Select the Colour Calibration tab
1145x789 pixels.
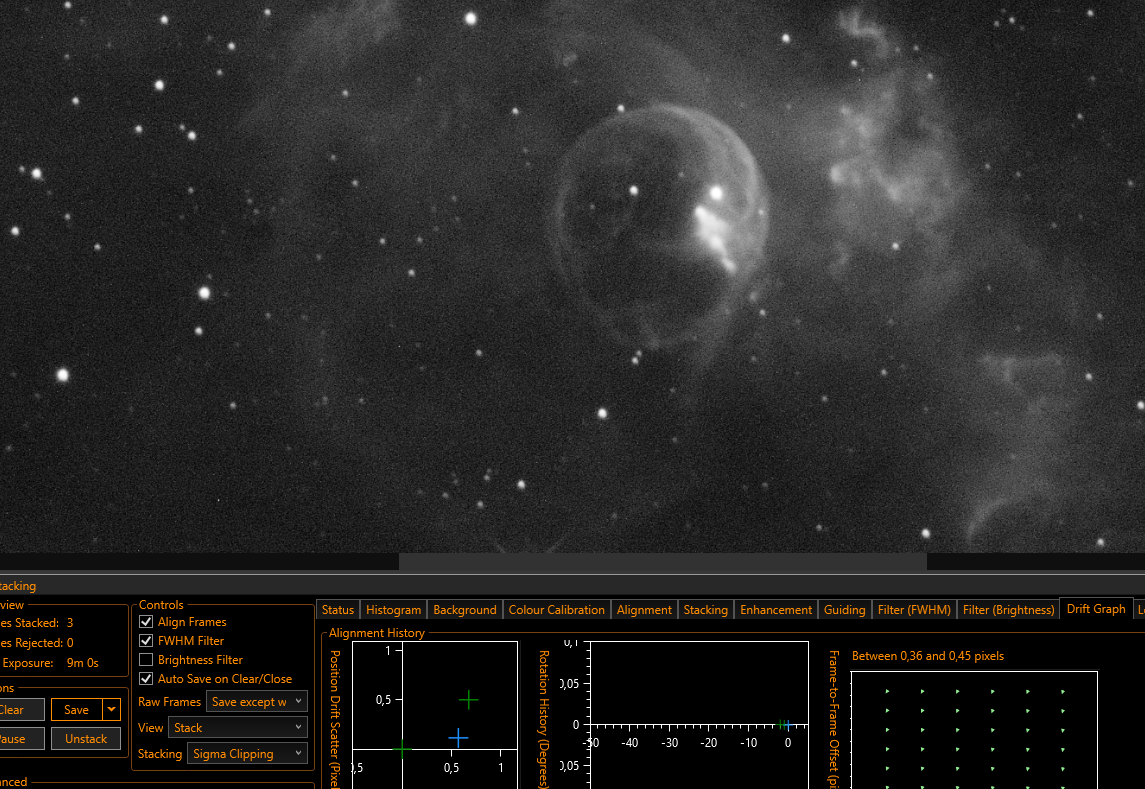556,610
